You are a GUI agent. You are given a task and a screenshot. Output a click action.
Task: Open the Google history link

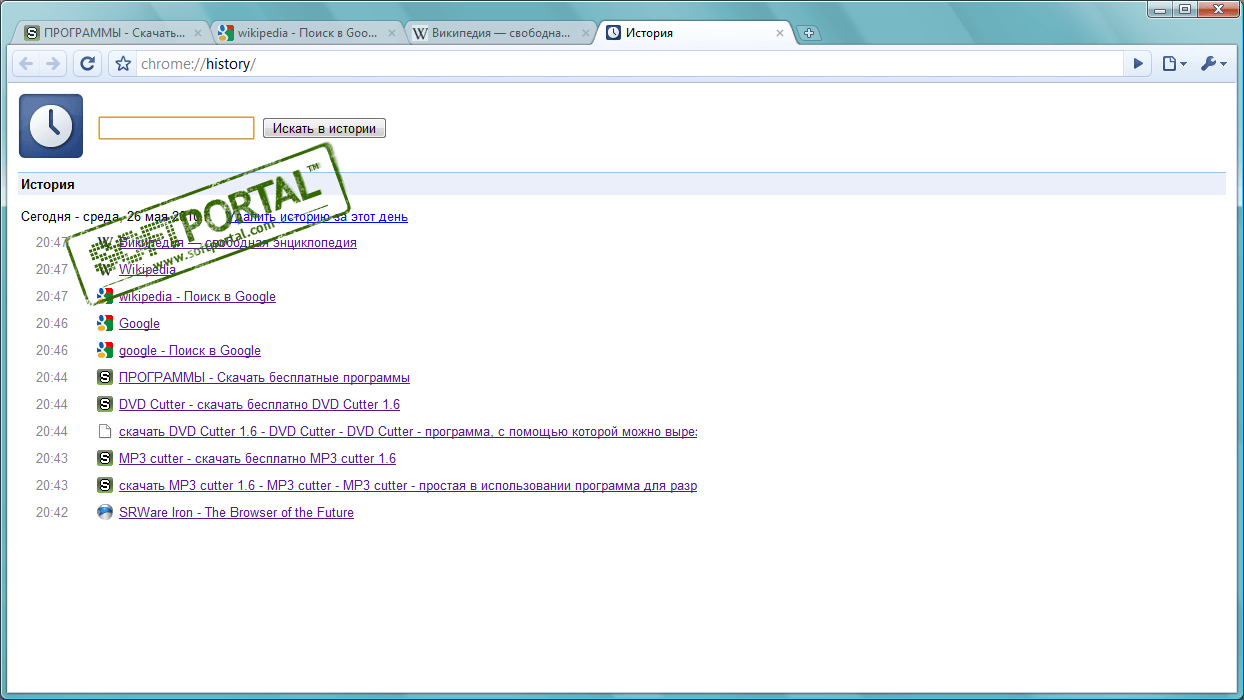tap(139, 323)
